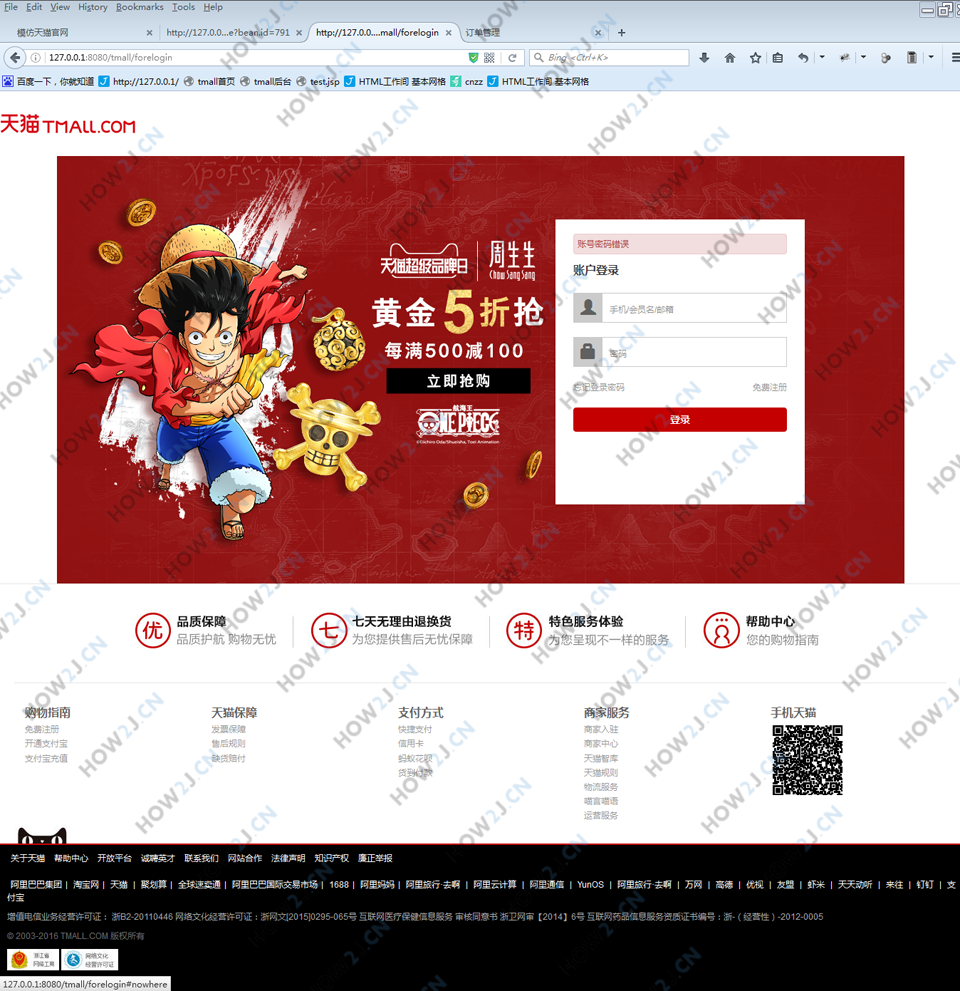960x991 pixels.
Task: Open the View menu
Action: point(60,7)
